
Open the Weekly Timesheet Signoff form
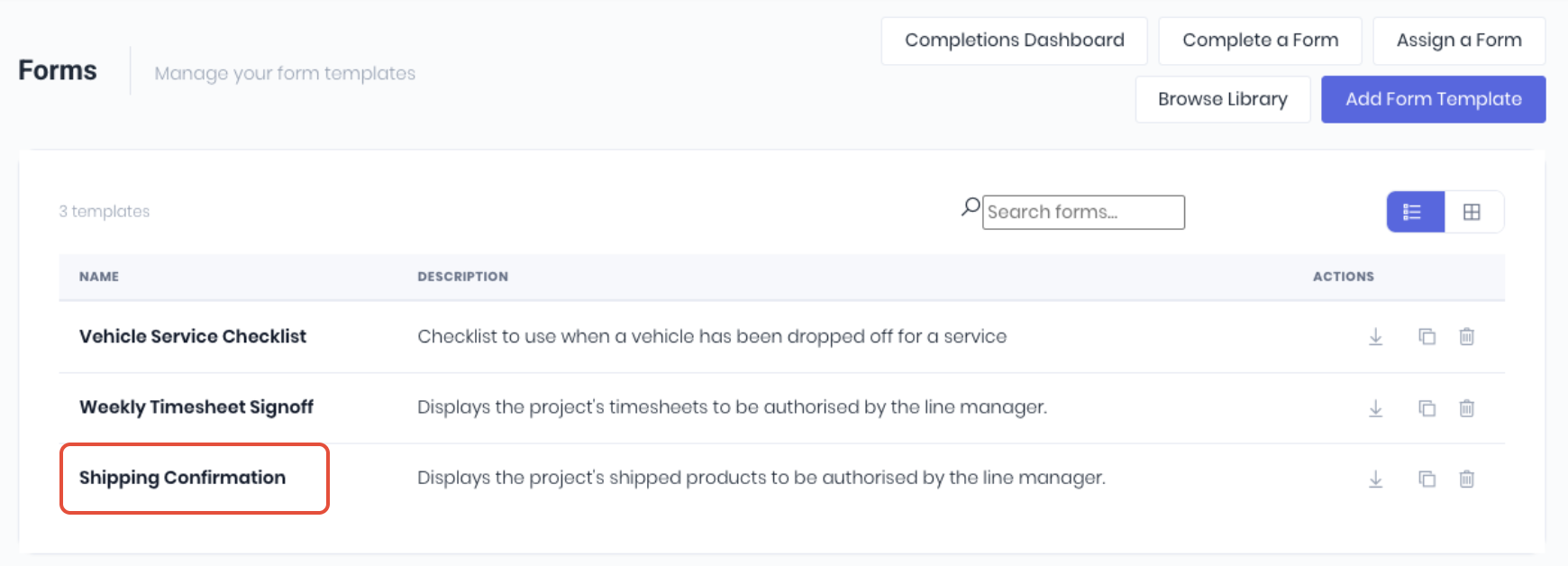point(196,407)
